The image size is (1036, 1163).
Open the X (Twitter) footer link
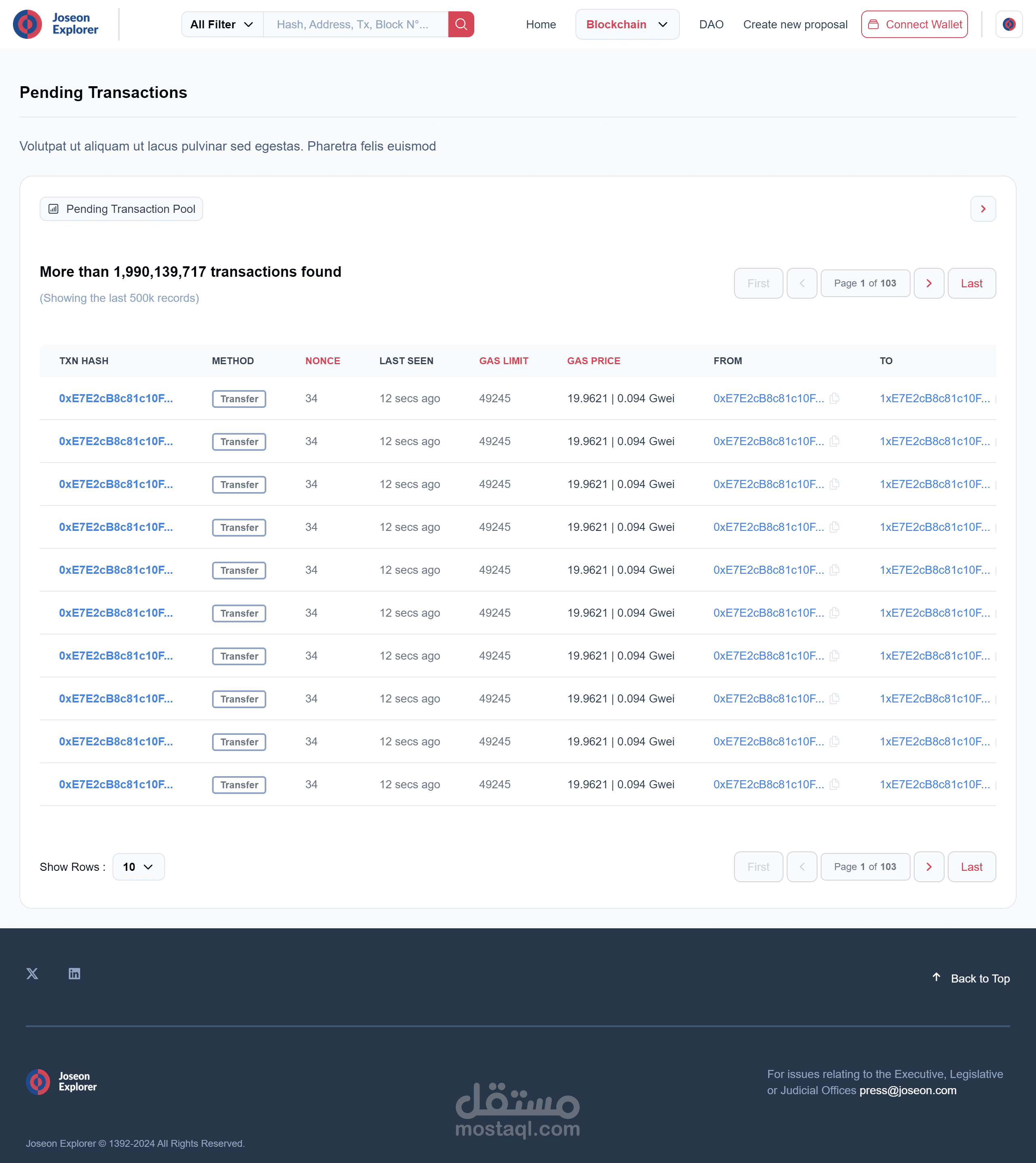32,974
